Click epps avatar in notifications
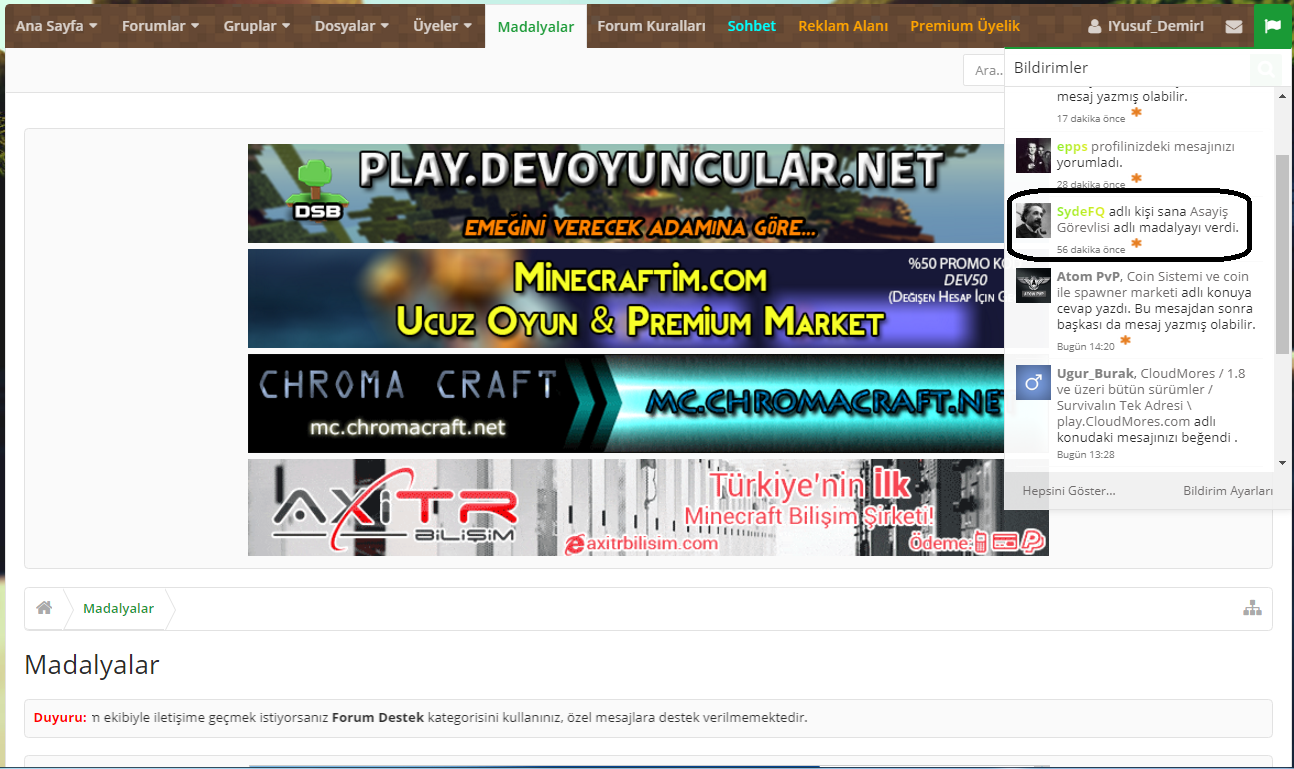This screenshot has width=1294, height=769. (x=1033, y=155)
